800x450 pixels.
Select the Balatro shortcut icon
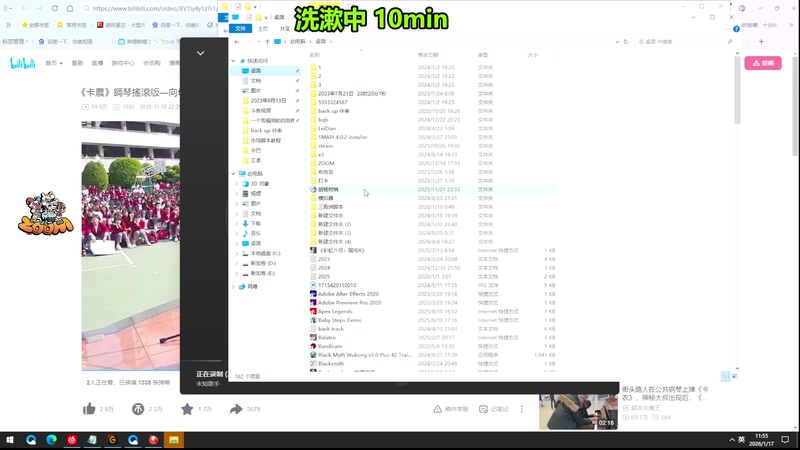pyautogui.click(x=313, y=337)
